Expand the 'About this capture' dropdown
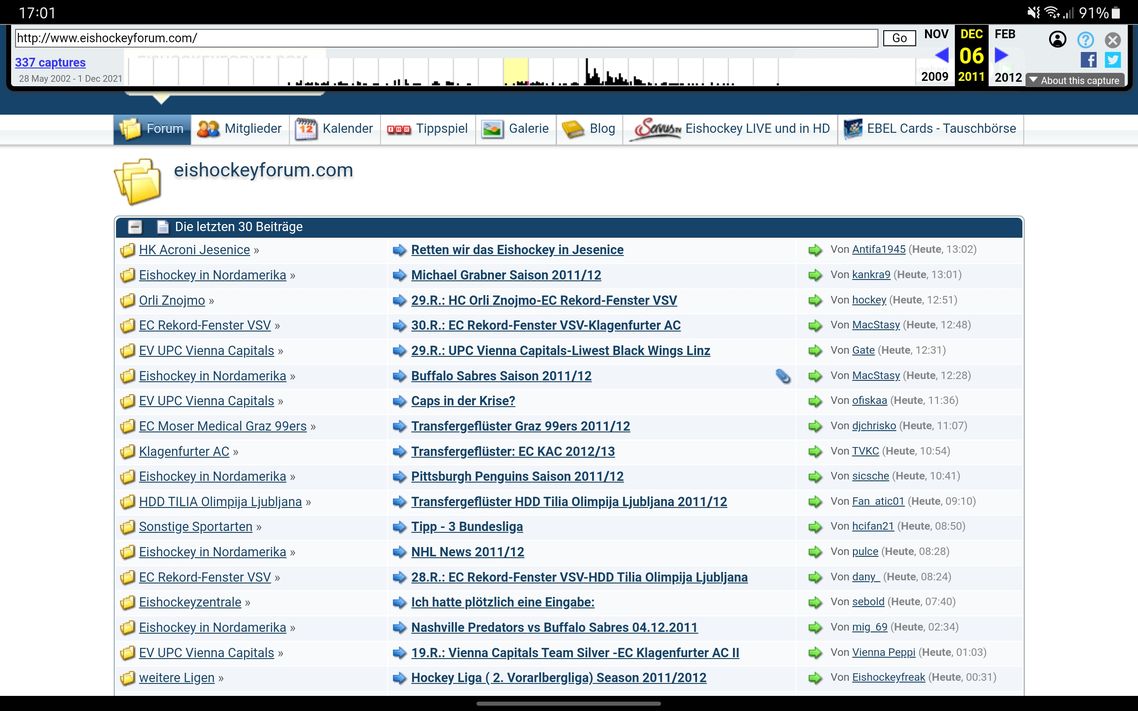This screenshot has width=1138, height=711. click(1075, 80)
